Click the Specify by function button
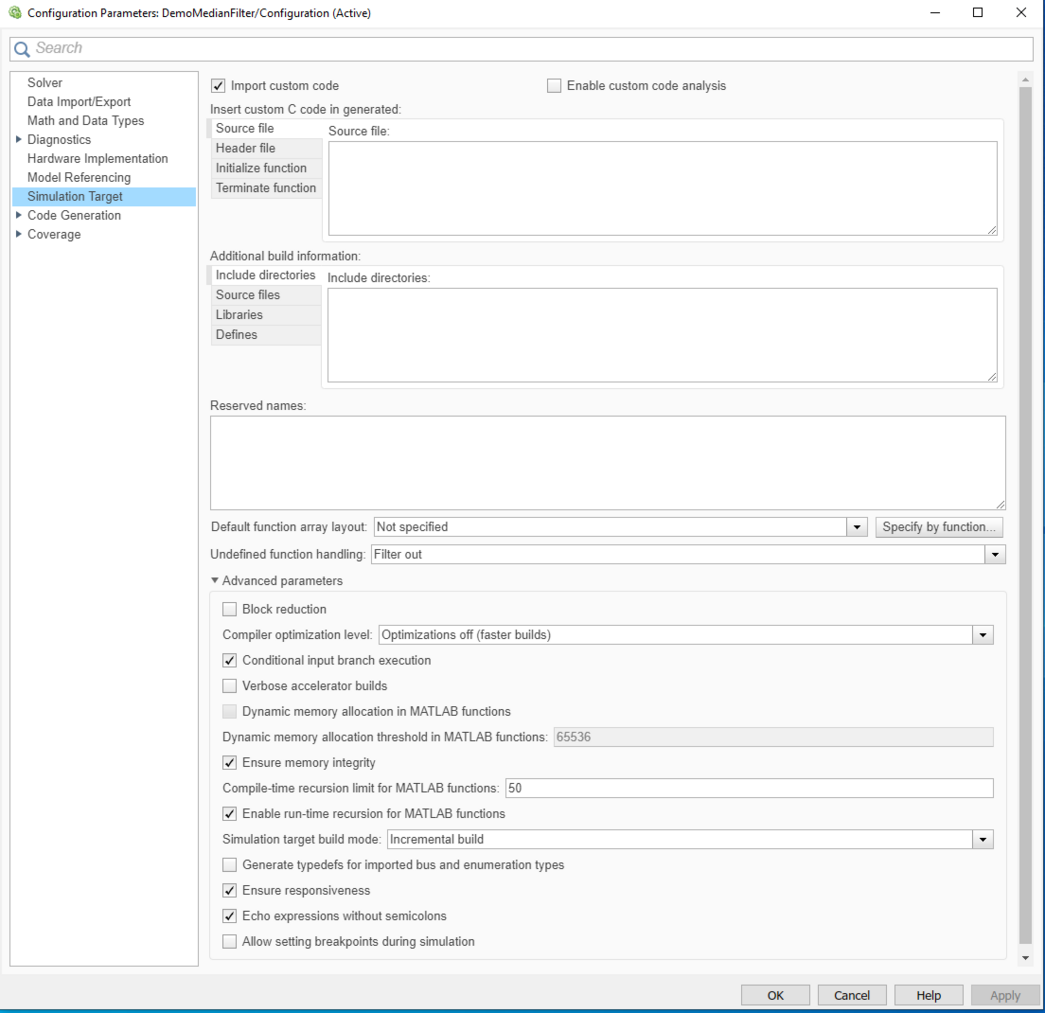Viewport: 1045px width, 1013px height. 938,527
